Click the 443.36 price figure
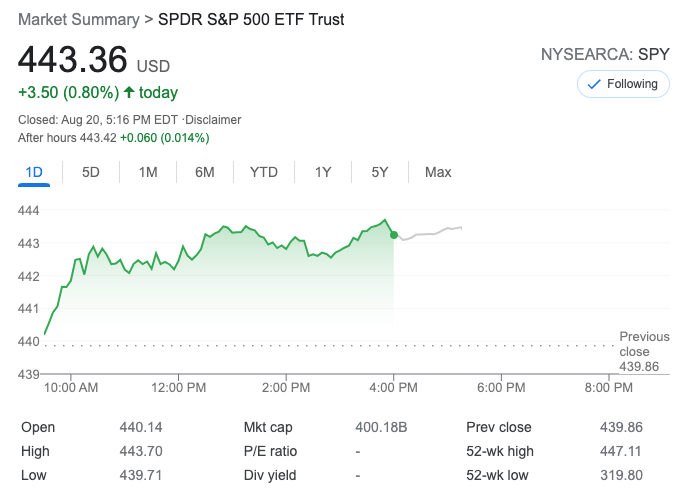 click(x=73, y=60)
